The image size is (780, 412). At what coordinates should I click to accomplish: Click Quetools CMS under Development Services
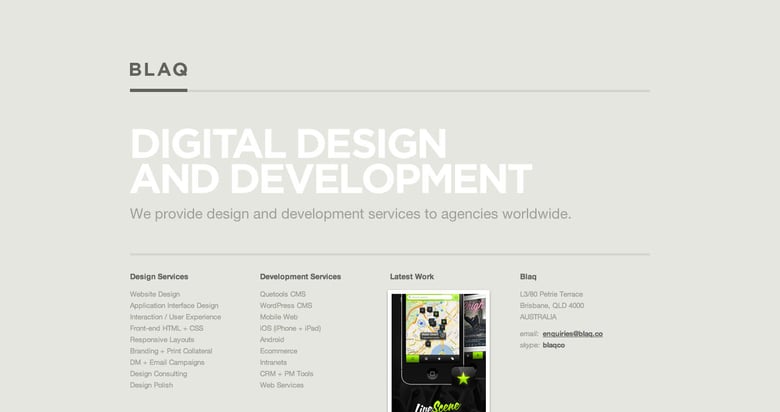283,294
